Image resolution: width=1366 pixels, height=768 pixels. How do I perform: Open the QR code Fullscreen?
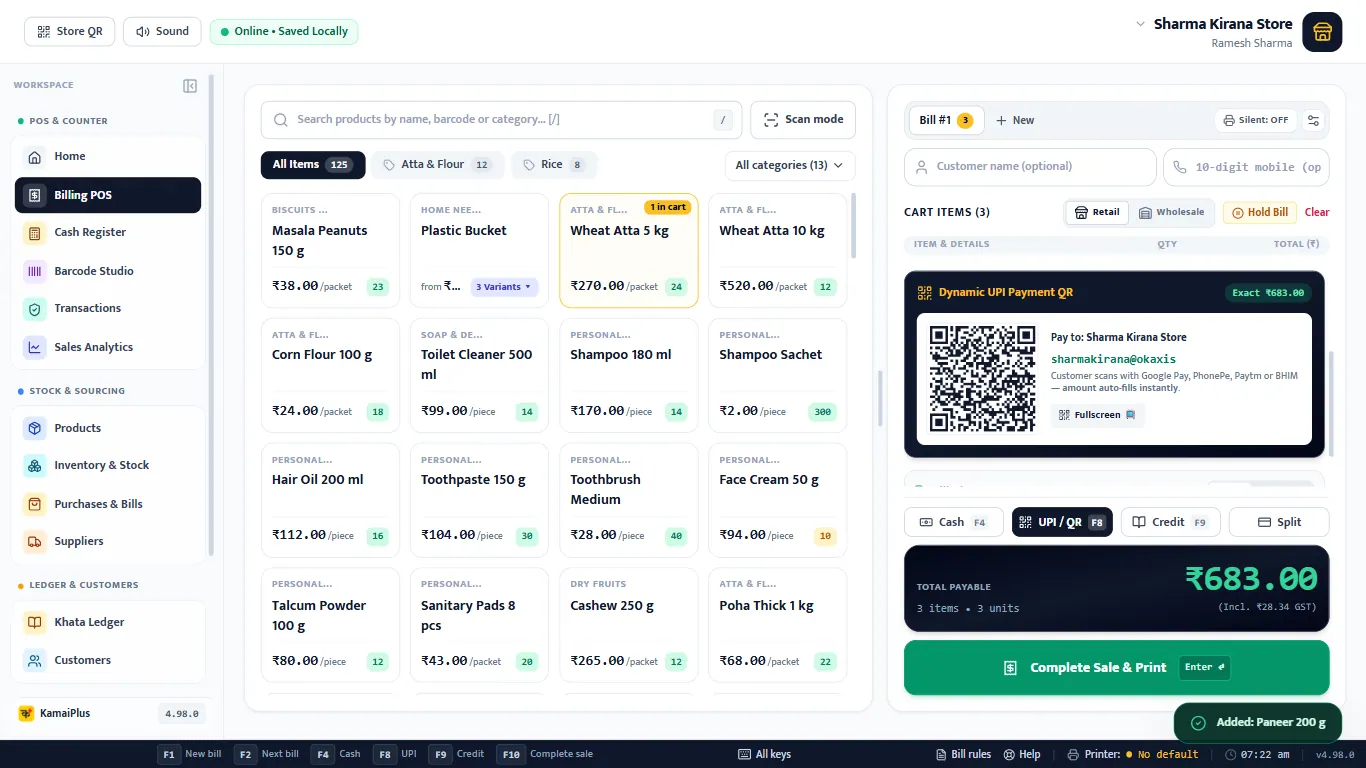coord(1097,415)
